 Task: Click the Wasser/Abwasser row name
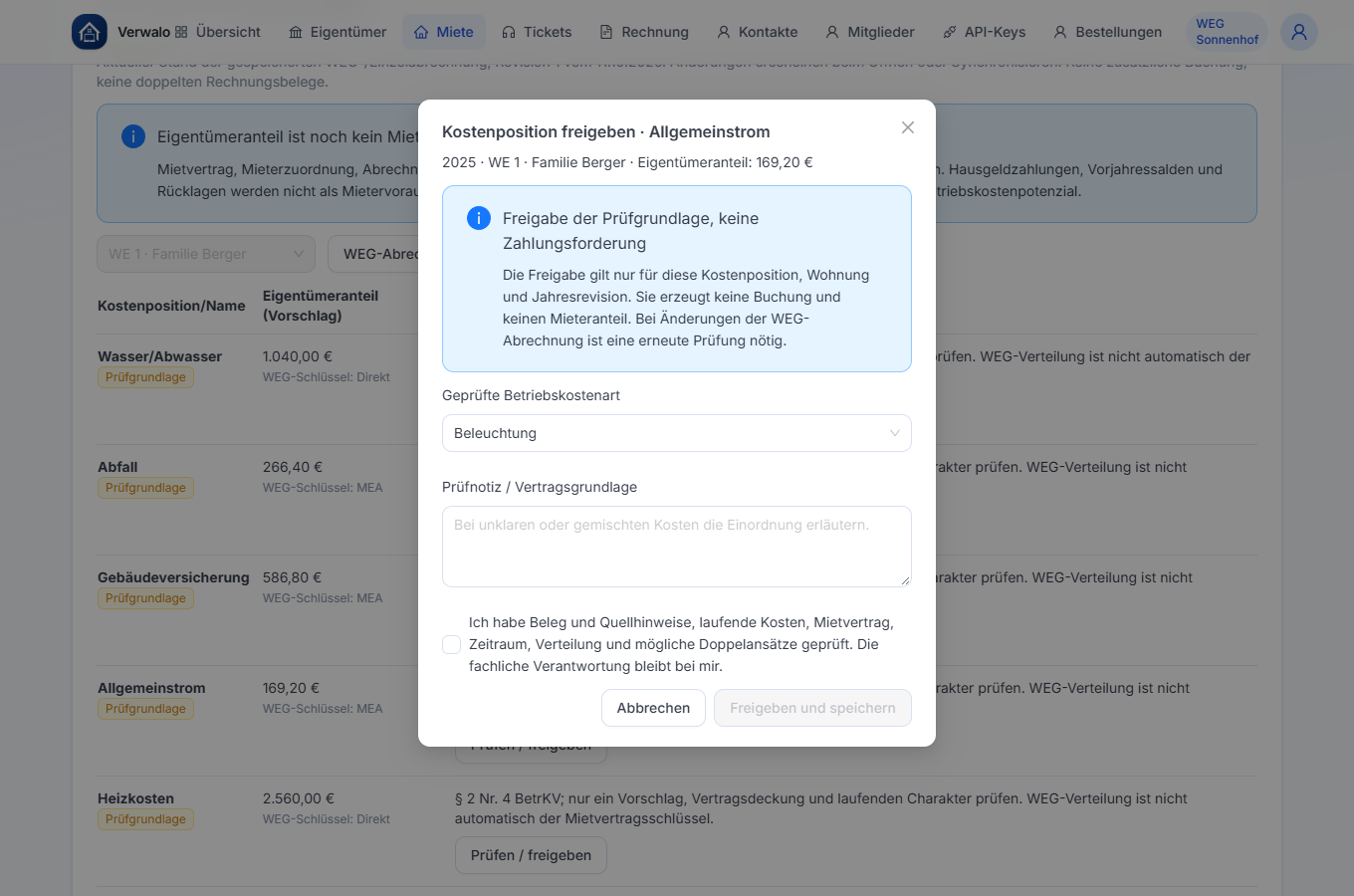tap(159, 356)
